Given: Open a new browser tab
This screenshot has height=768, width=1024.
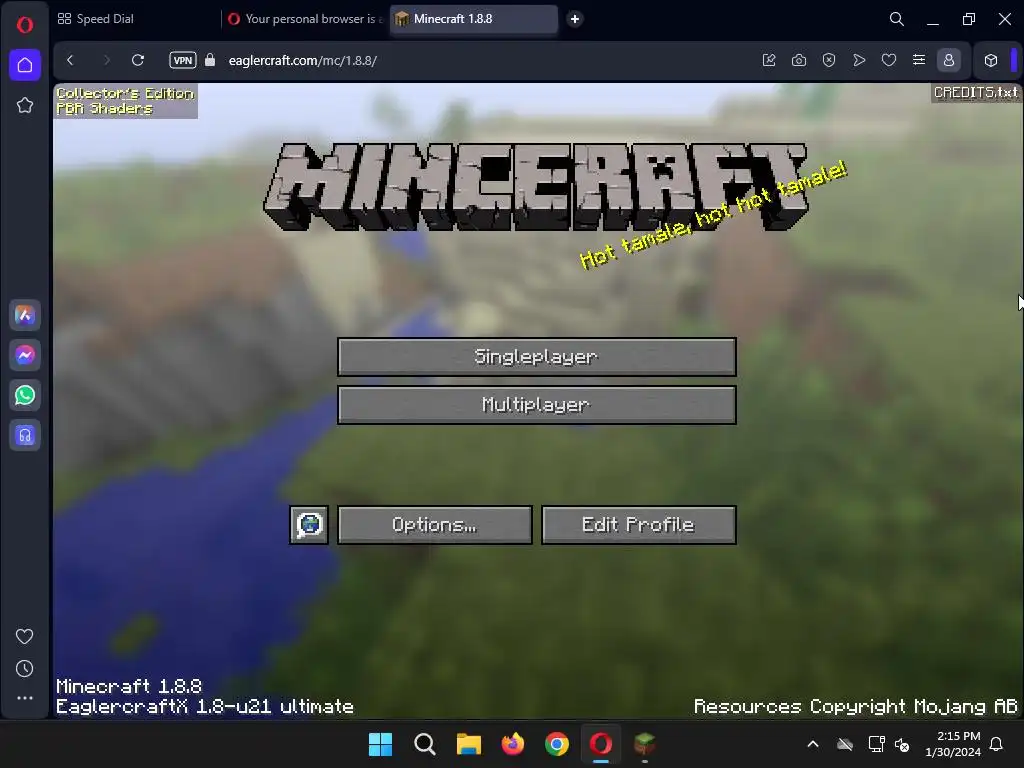Looking at the screenshot, I should pos(575,19).
